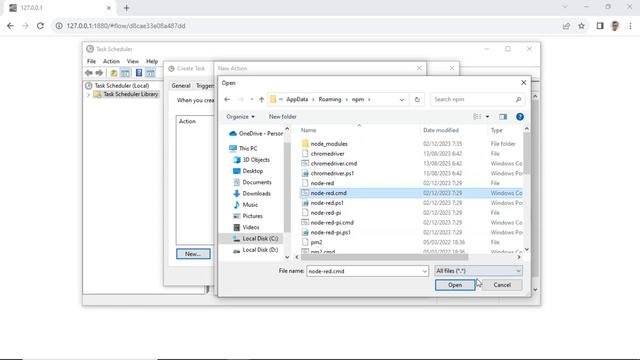Select Task Scheduler (Local) root node

(x=122, y=86)
